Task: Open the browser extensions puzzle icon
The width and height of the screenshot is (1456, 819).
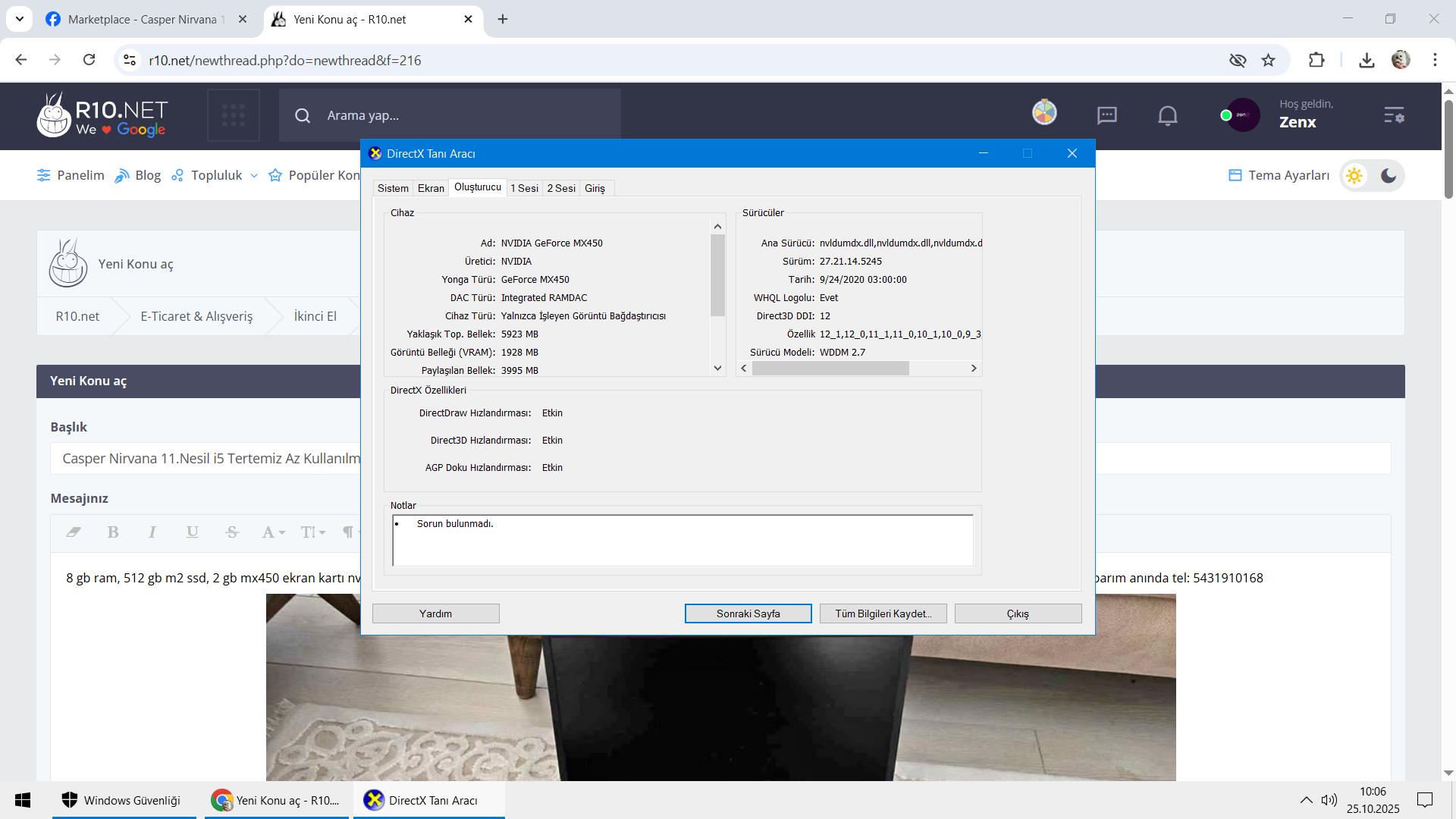Action: pos(1316,60)
